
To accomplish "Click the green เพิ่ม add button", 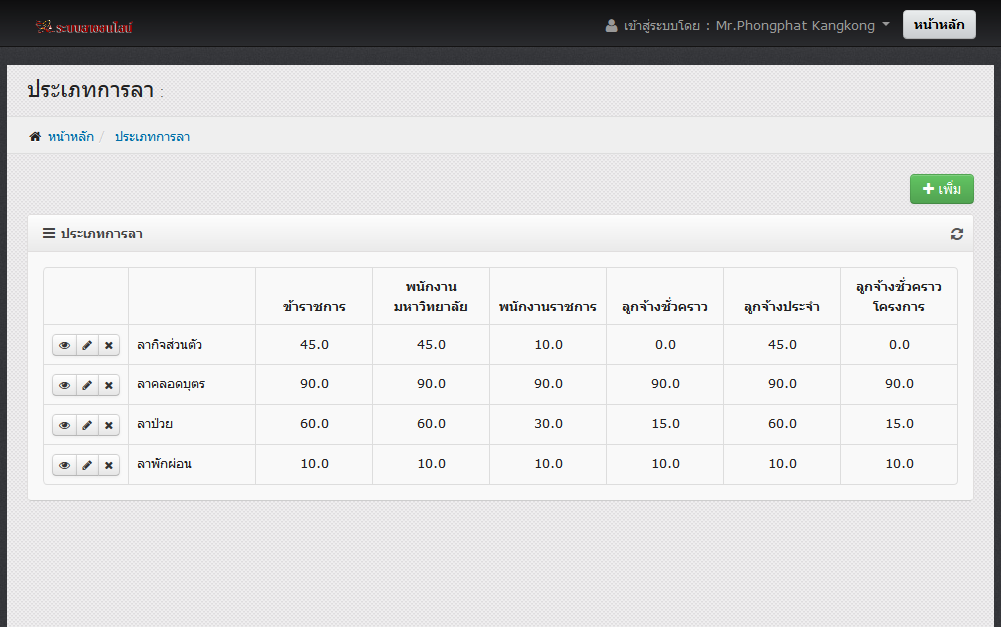I will (942, 189).
